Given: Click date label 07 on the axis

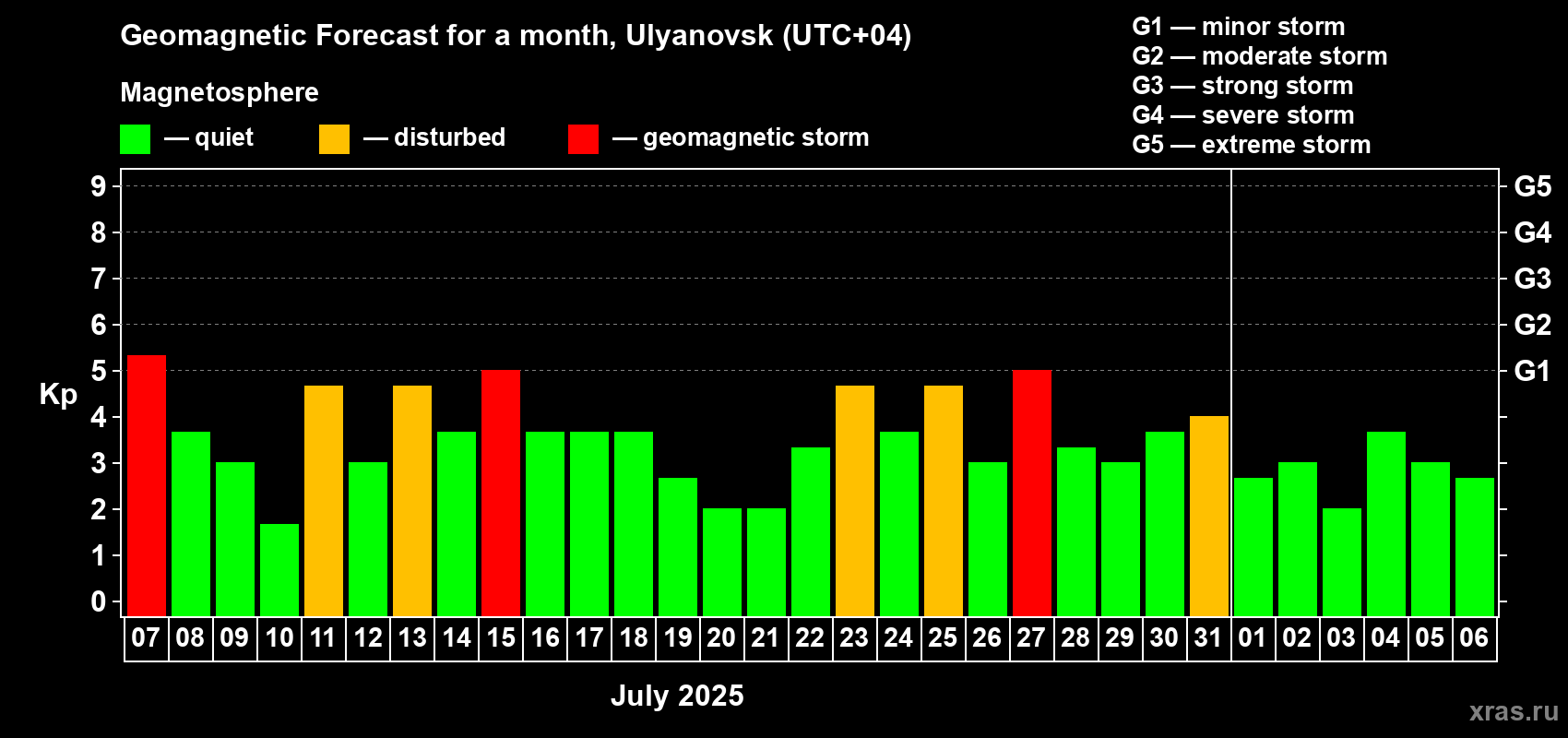Looking at the screenshot, I should pyautogui.click(x=146, y=637).
